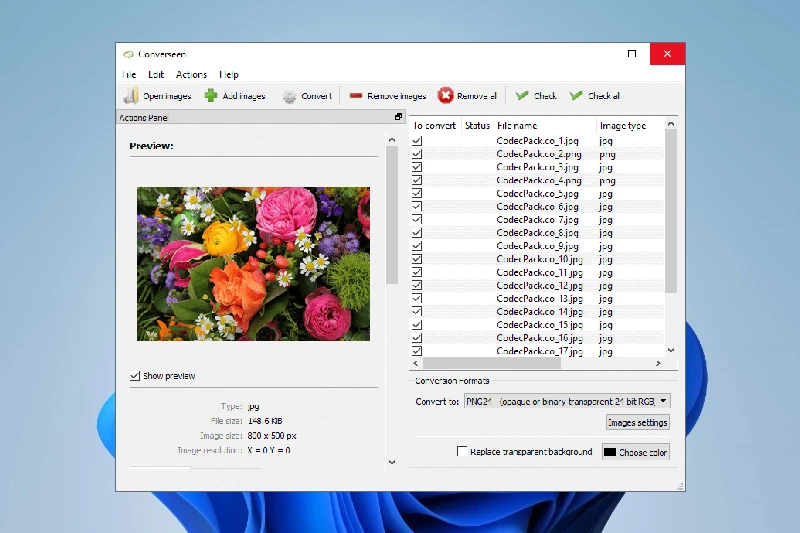Enable Replace transparent background checkbox
Viewport: 800px width, 533px height.
point(462,452)
